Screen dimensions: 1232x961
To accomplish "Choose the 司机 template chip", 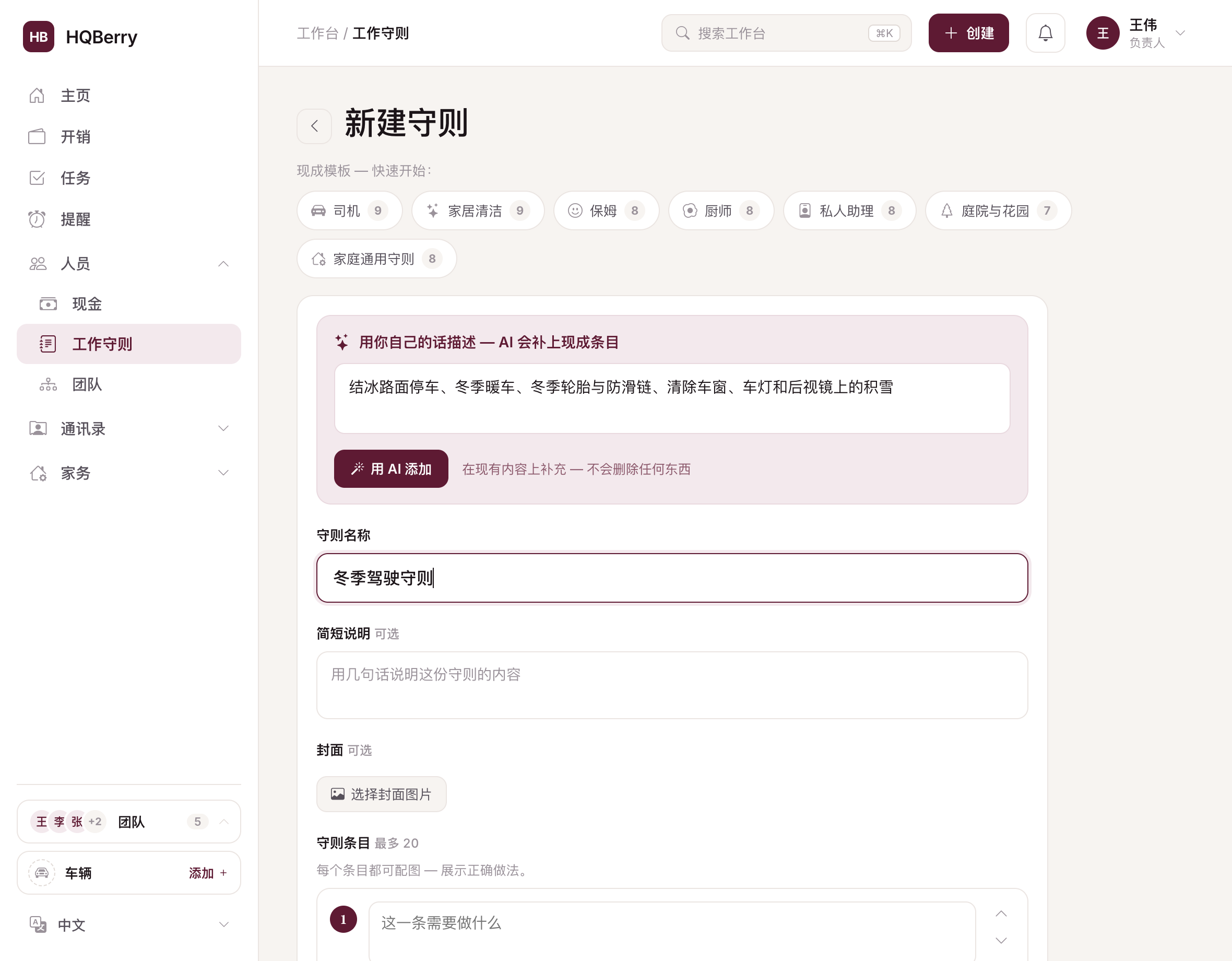I will [x=350, y=210].
